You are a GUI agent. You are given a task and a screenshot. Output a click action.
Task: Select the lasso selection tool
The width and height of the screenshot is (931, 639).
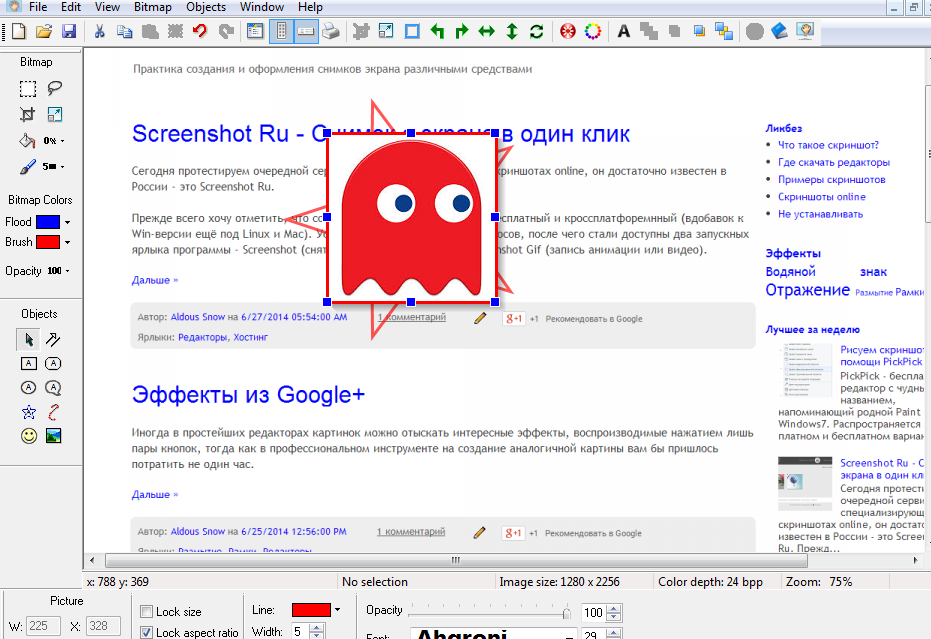(54, 88)
